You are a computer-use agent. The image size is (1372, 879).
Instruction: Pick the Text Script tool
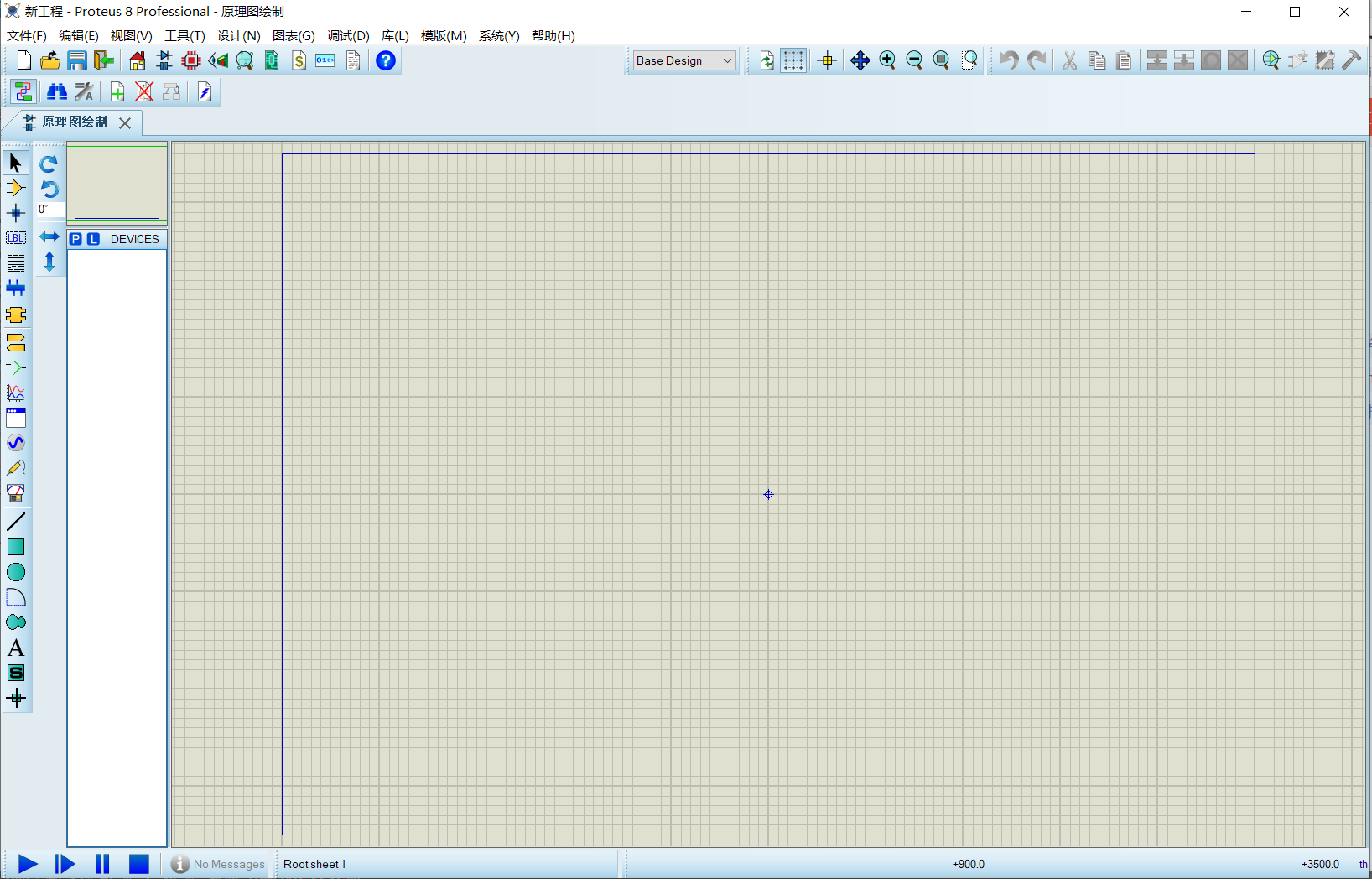(x=16, y=263)
